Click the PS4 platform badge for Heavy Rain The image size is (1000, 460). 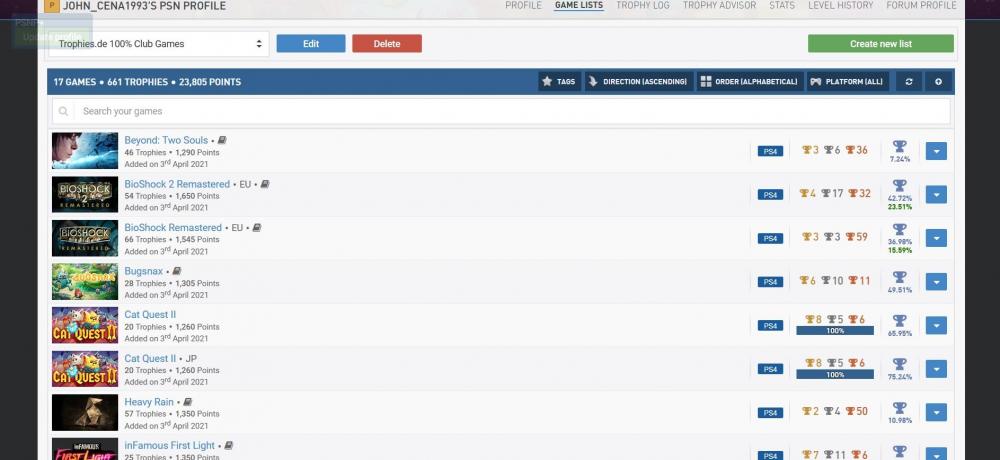[769, 412]
